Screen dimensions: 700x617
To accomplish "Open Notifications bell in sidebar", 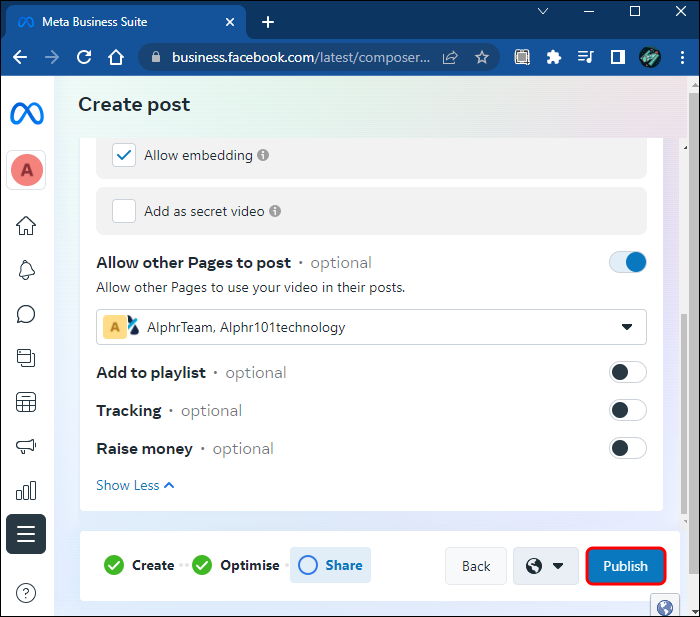I will (26, 270).
